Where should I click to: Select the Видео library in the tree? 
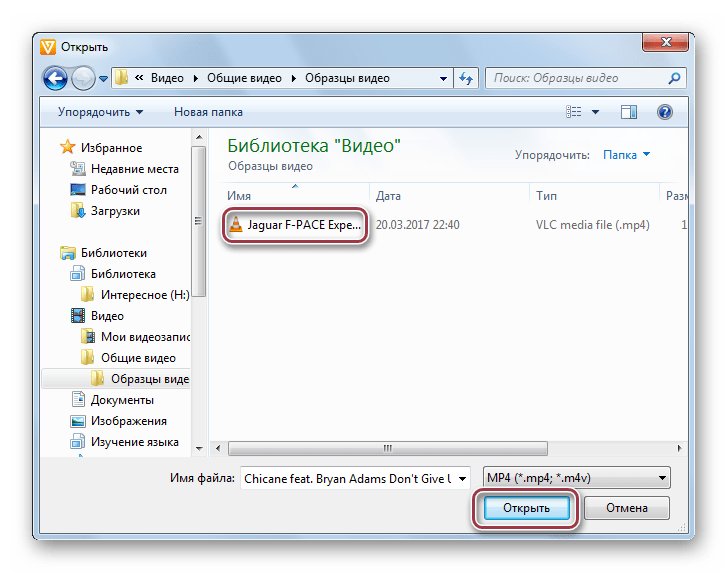pos(97,316)
